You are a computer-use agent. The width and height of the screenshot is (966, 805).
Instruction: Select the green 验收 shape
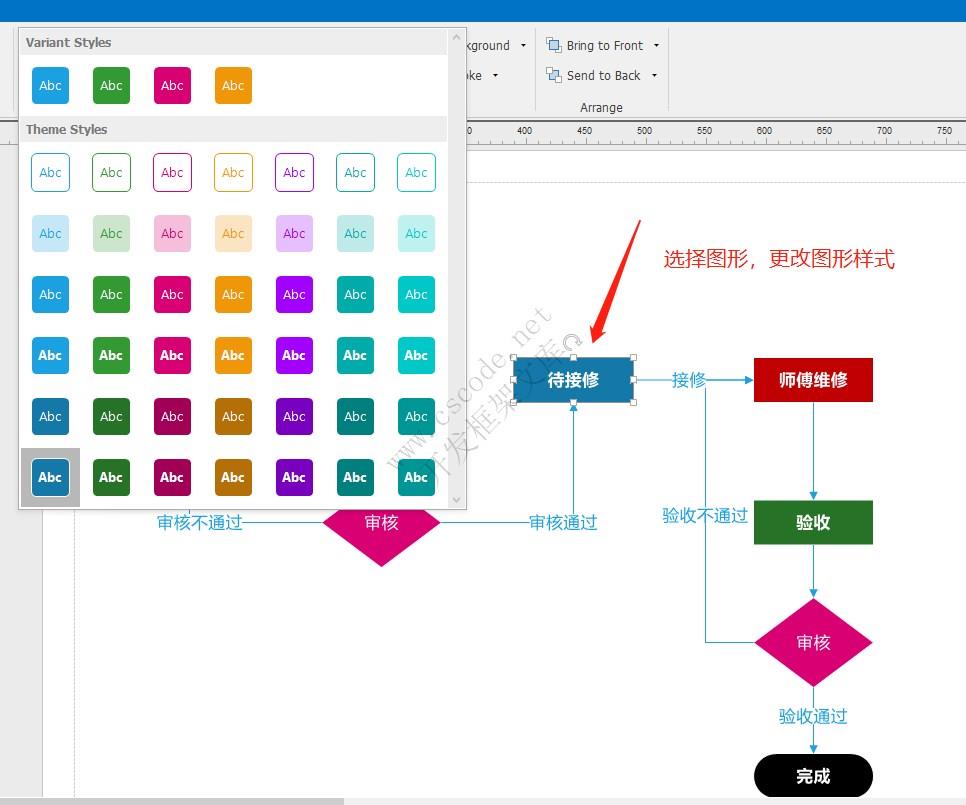click(813, 522)
